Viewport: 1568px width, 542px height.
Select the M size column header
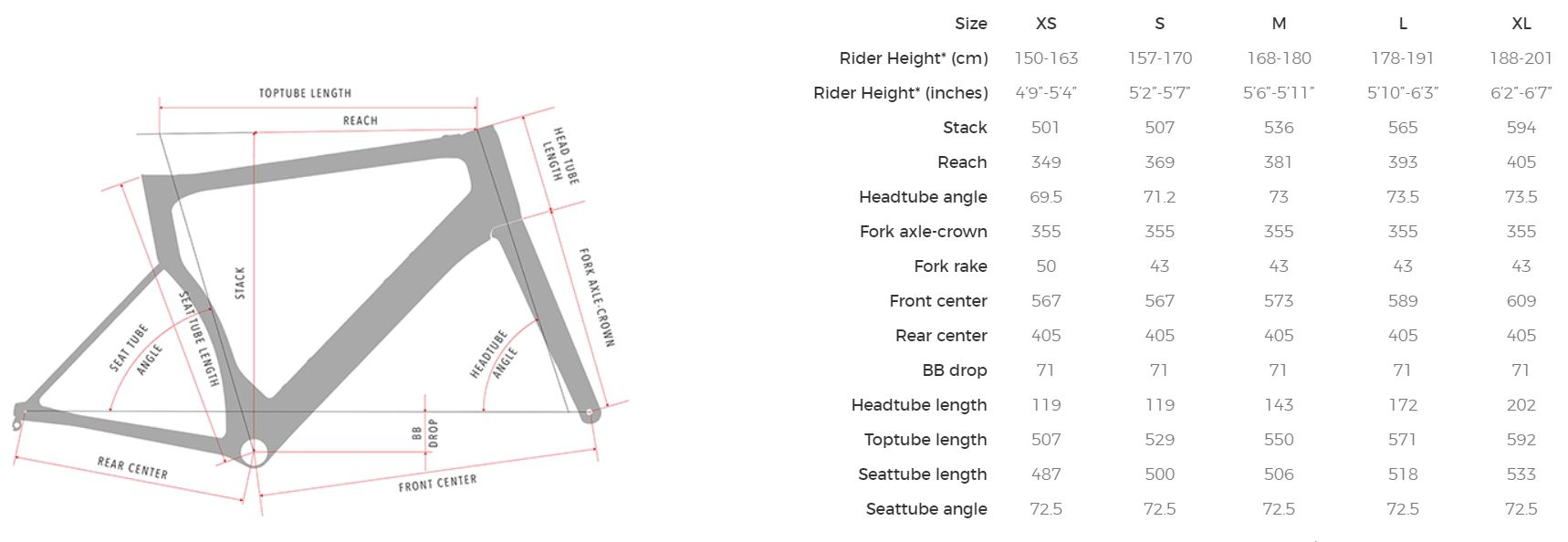click(1279, 24)
